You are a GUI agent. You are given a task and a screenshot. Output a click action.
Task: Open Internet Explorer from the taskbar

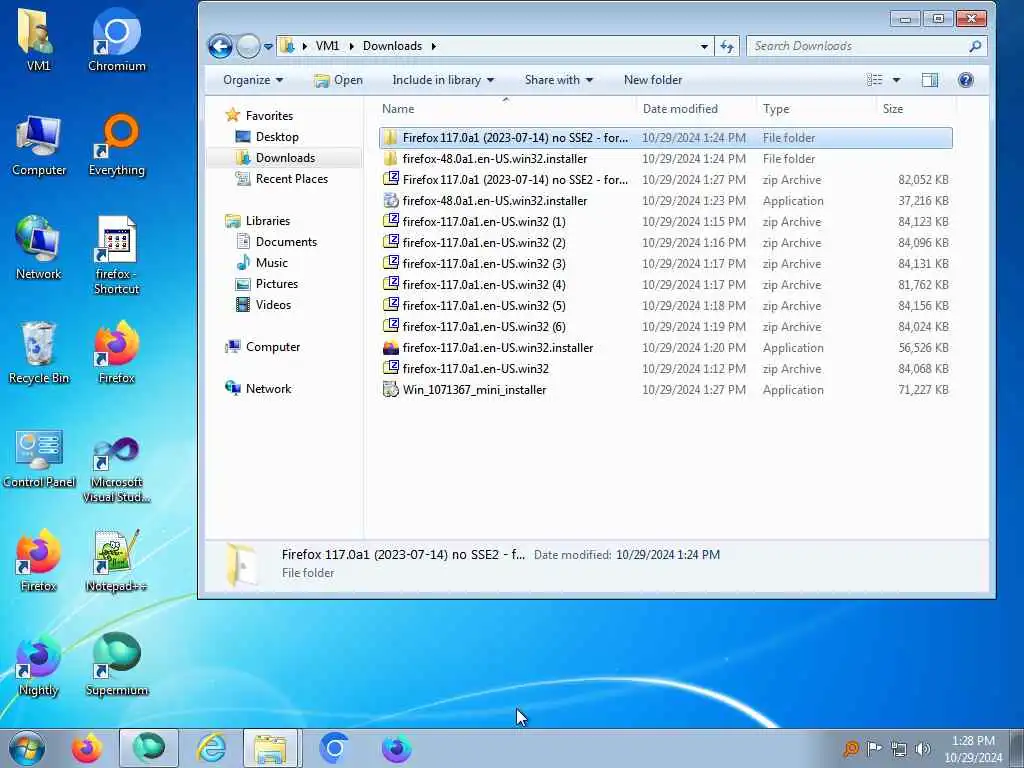[211, 748]
